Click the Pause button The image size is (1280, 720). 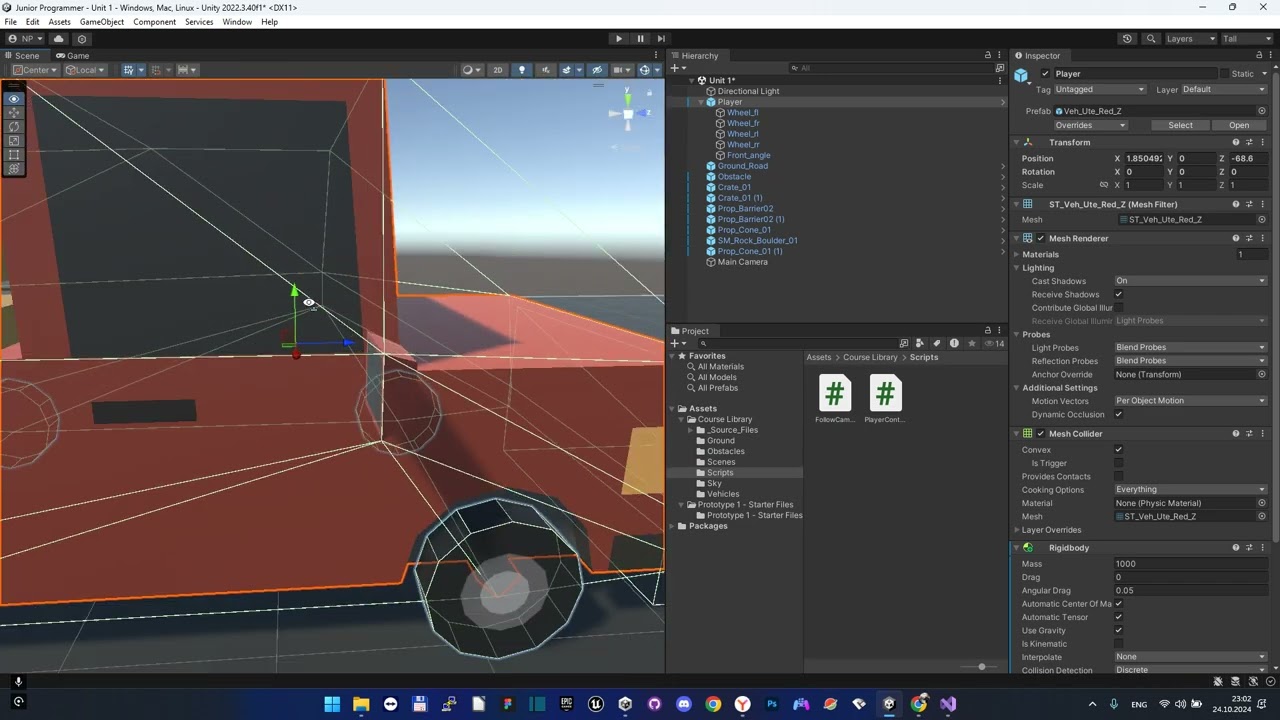(640, 39)
